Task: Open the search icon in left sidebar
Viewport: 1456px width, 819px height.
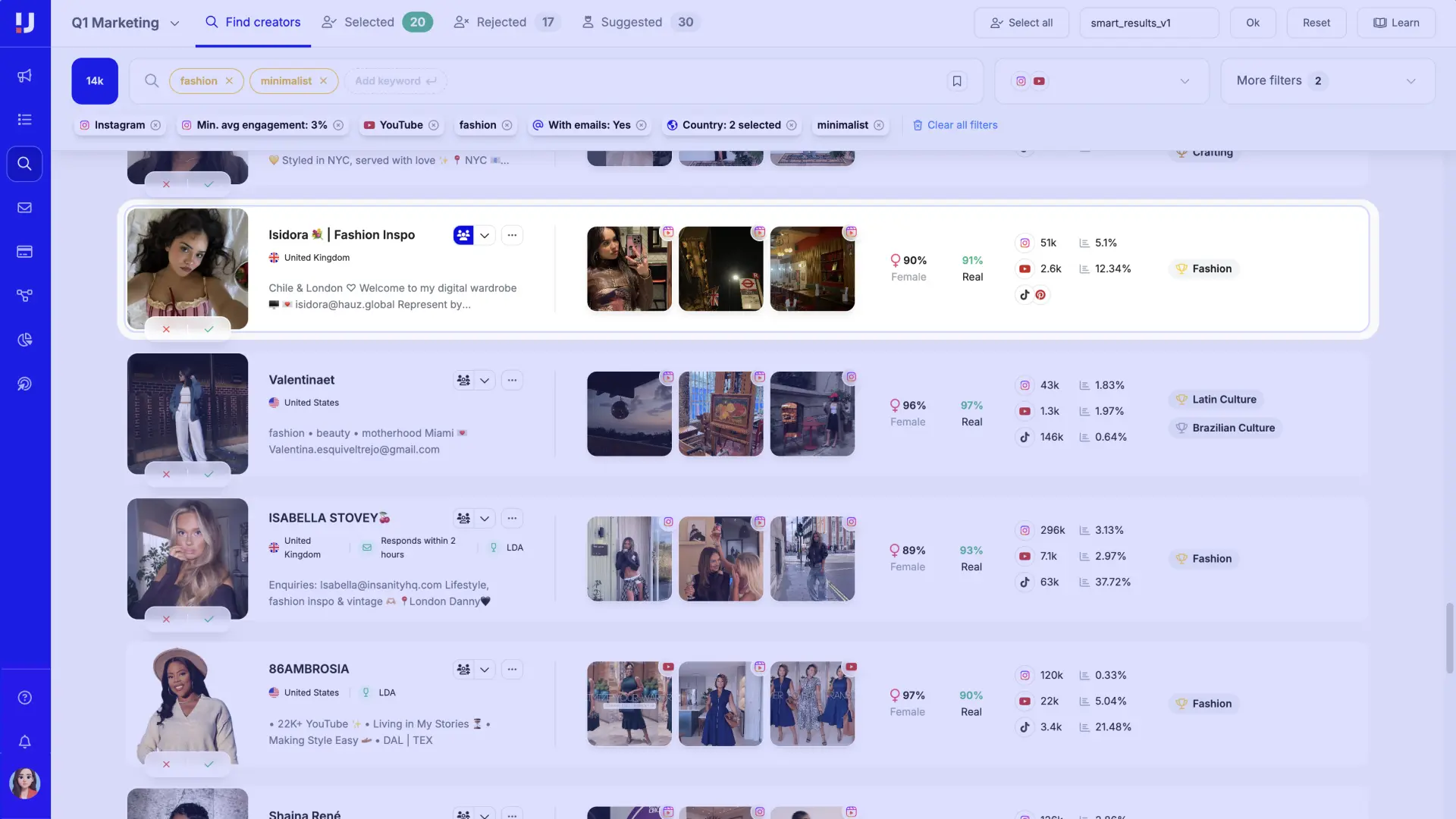Action: click(x=24, y=164)
